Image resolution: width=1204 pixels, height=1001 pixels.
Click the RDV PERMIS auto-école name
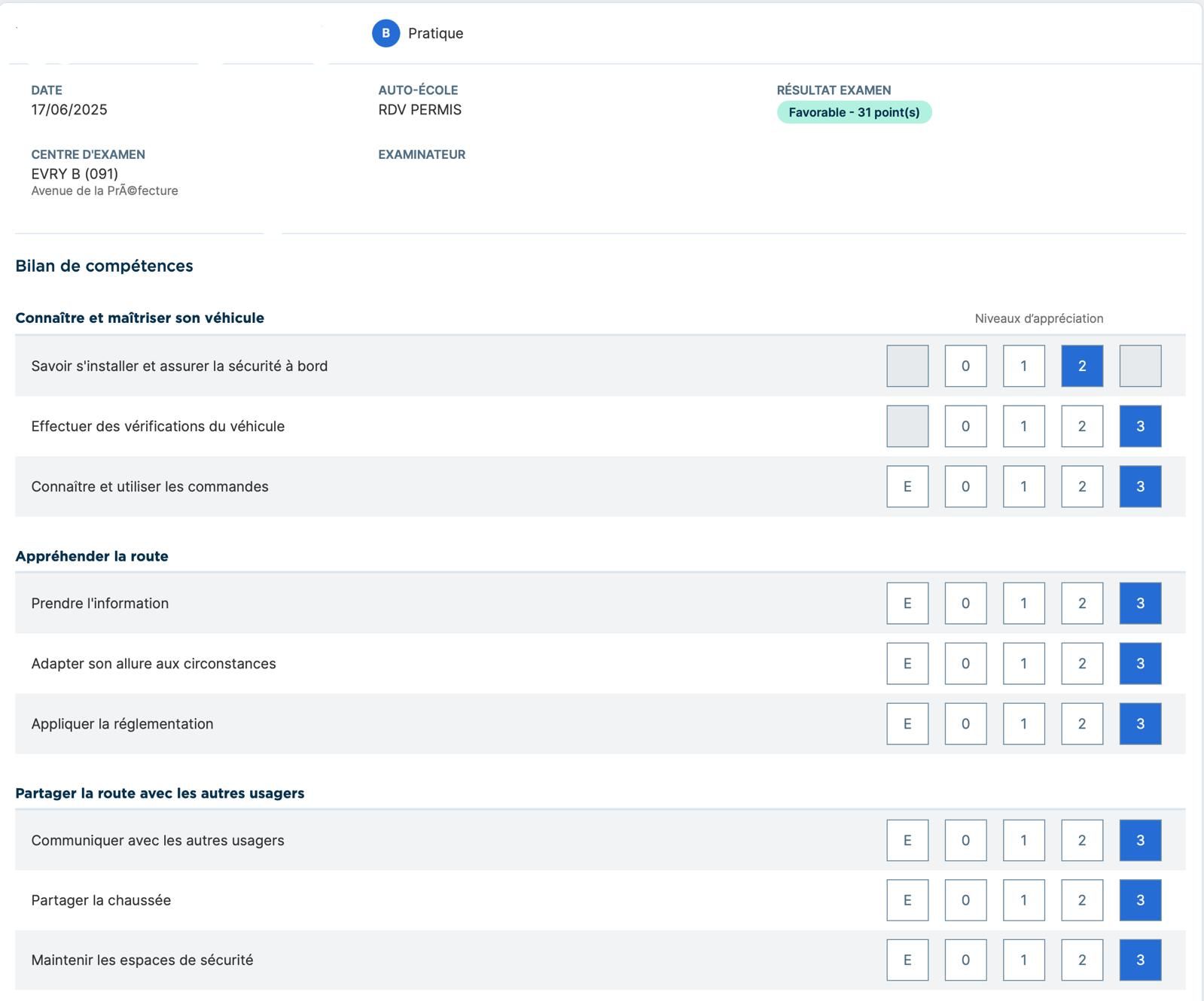click(x=419, y=110)
